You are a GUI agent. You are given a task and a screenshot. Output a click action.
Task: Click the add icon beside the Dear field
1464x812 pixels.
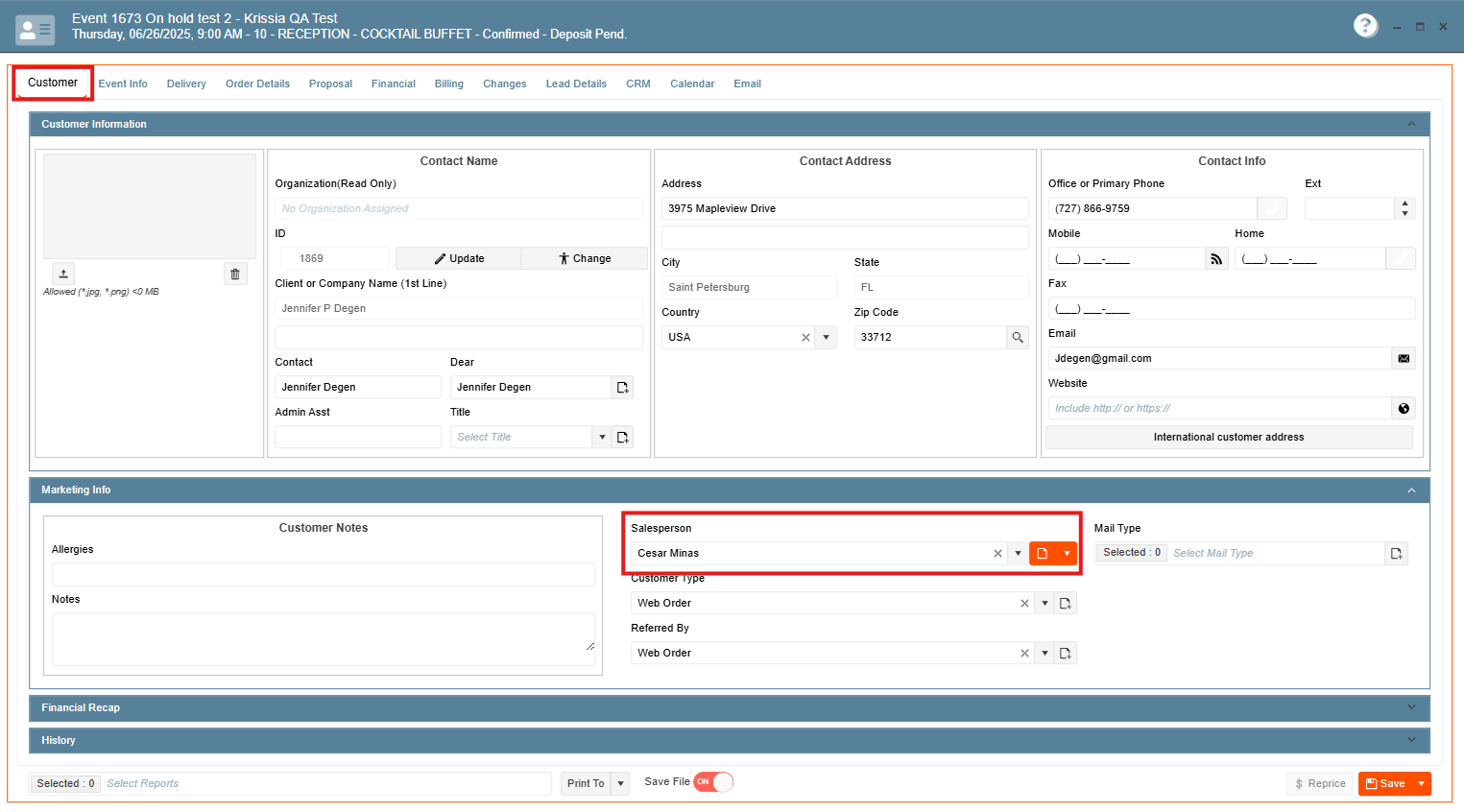(x=622, y=387)
